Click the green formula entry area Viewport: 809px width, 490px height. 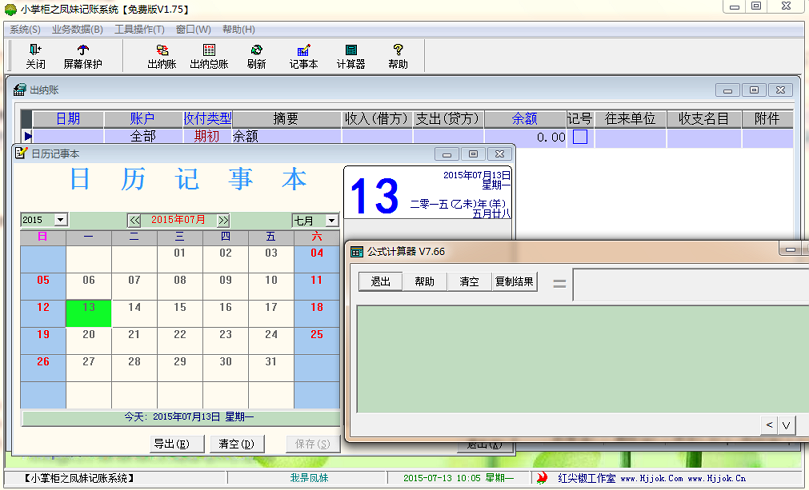click(x=583, y=359)
